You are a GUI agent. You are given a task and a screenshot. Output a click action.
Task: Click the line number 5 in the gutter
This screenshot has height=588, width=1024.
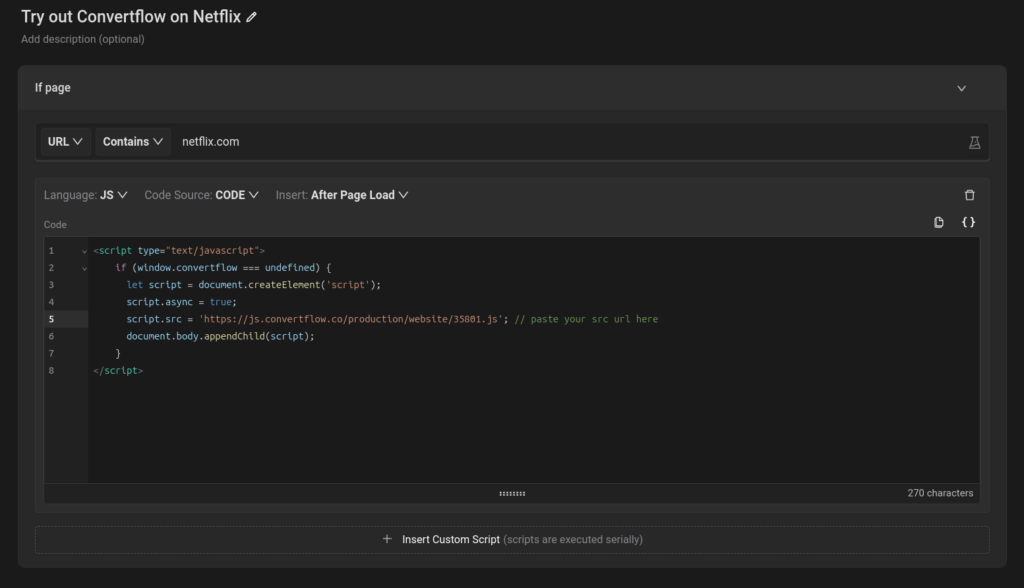[52, 319]
